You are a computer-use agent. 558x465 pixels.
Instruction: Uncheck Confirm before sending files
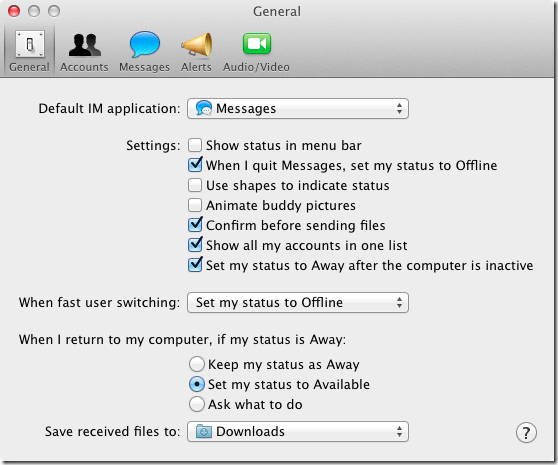(195, 225)
